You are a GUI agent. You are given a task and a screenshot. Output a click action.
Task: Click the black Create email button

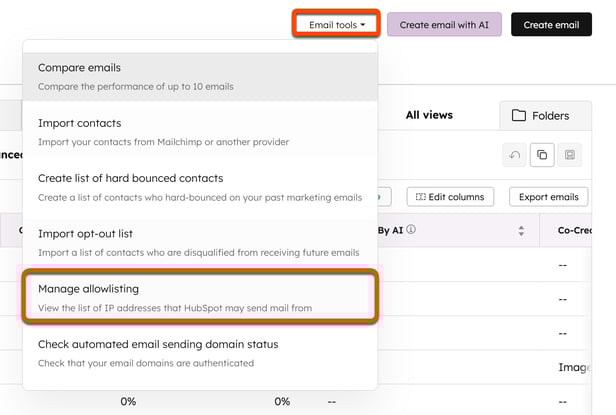click(x=551, y=24)
